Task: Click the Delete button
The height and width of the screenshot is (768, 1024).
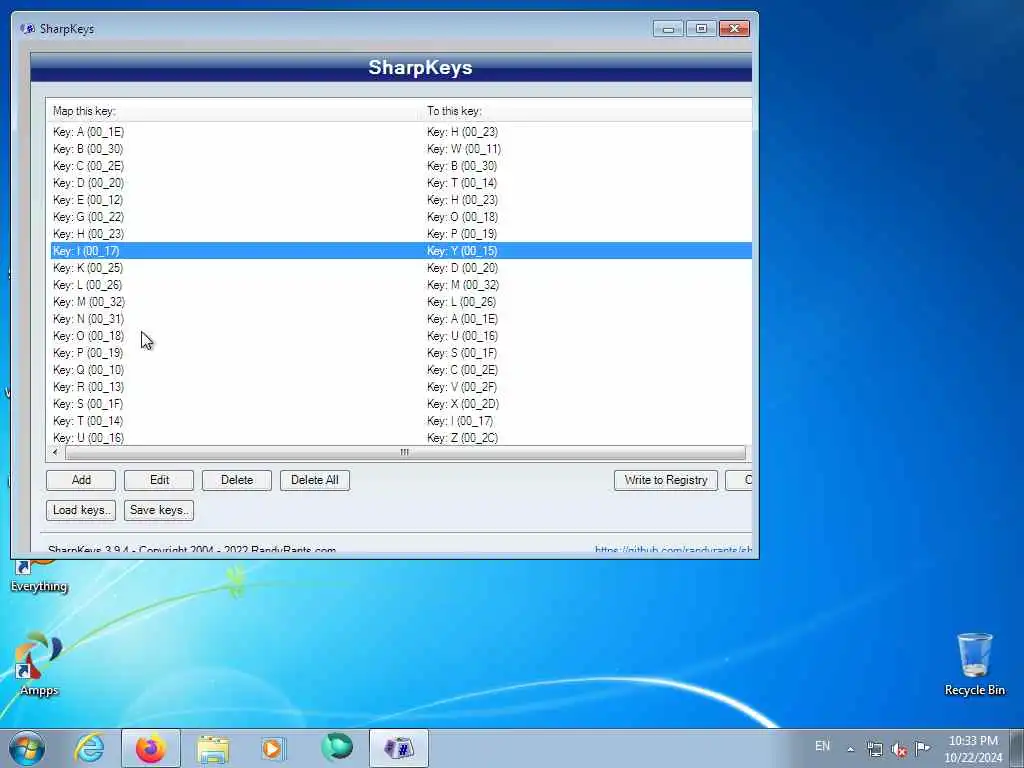Action: 237,480
